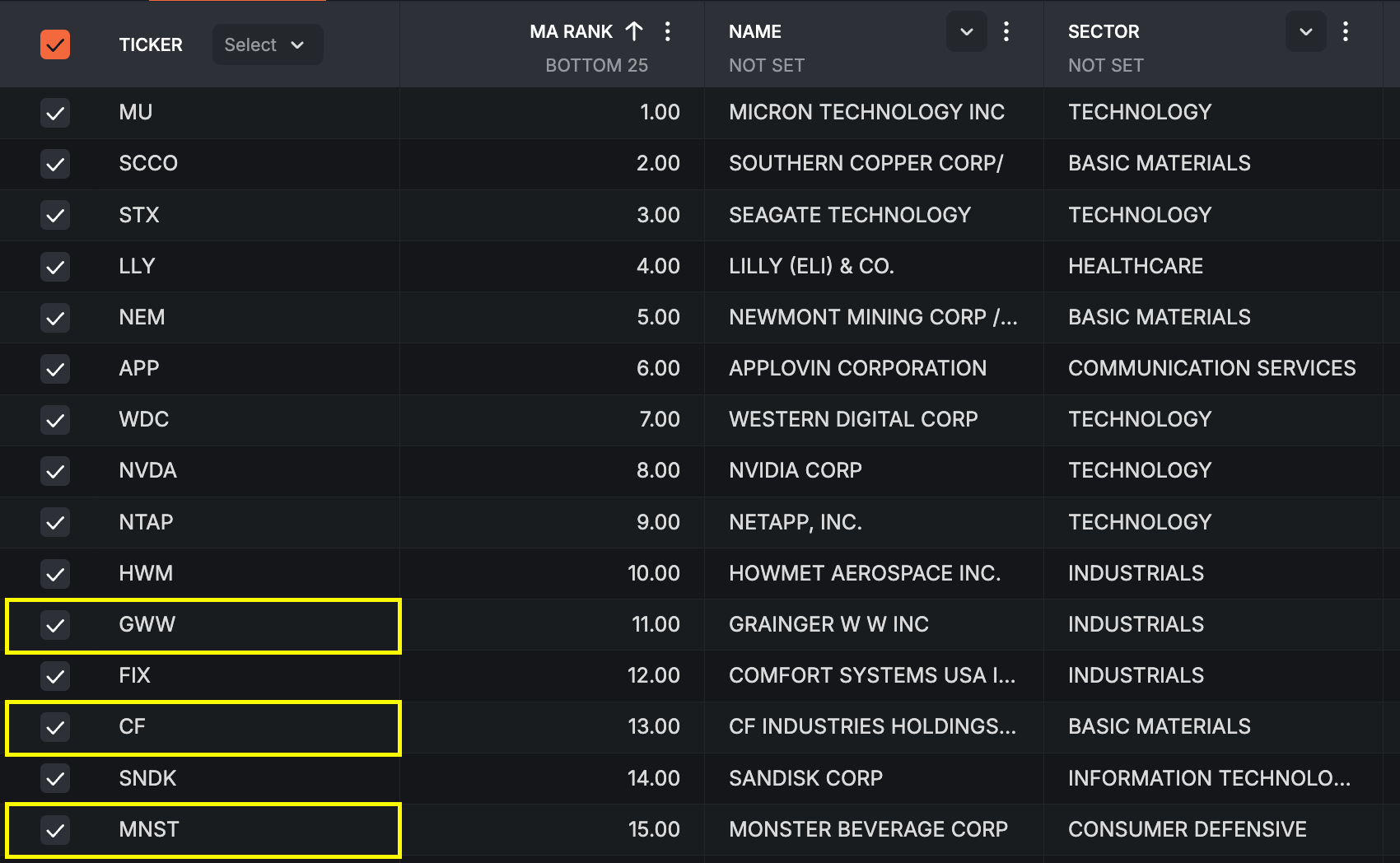Select the NVDA ticker symbol
The width and height of the screenshot is (1400, 863).
coord(148,470)
